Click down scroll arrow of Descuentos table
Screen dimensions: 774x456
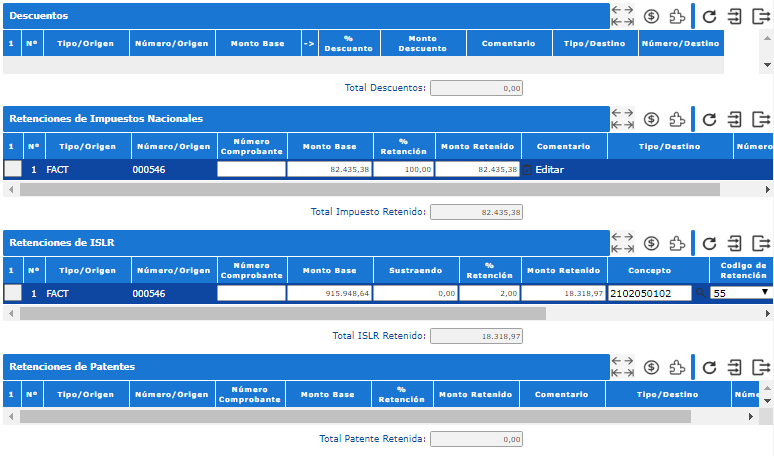(x=767, y=65)
